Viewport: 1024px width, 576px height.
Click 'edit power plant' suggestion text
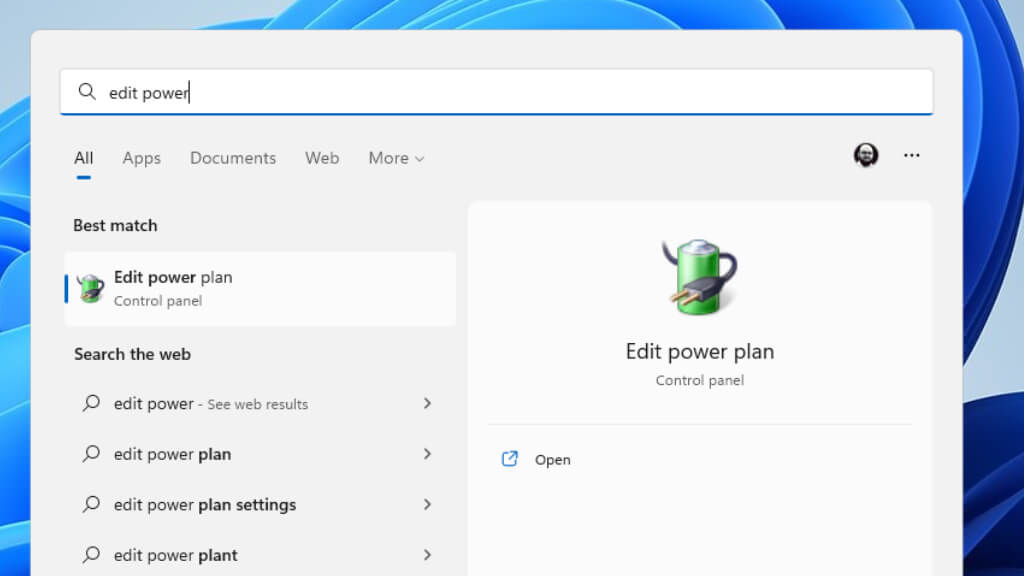click(x=176, y=555)
